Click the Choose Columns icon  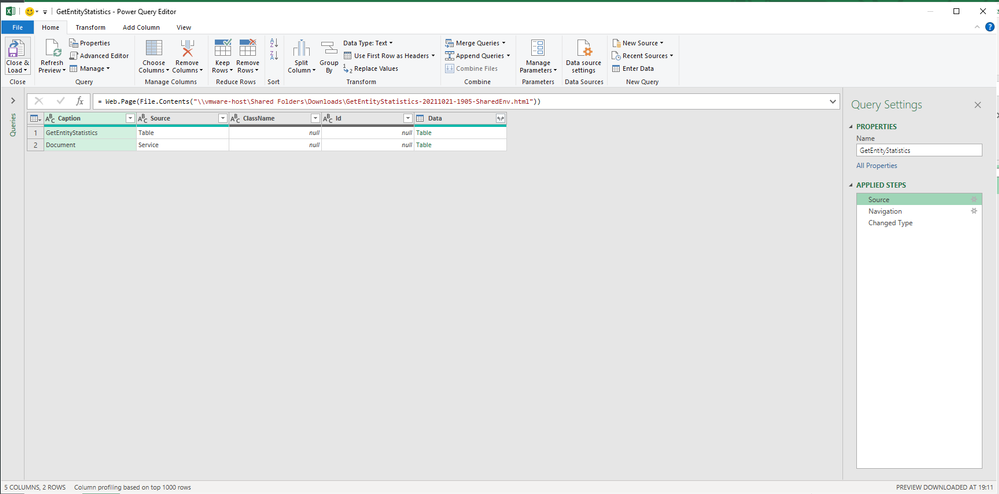(x=154, y=48)
